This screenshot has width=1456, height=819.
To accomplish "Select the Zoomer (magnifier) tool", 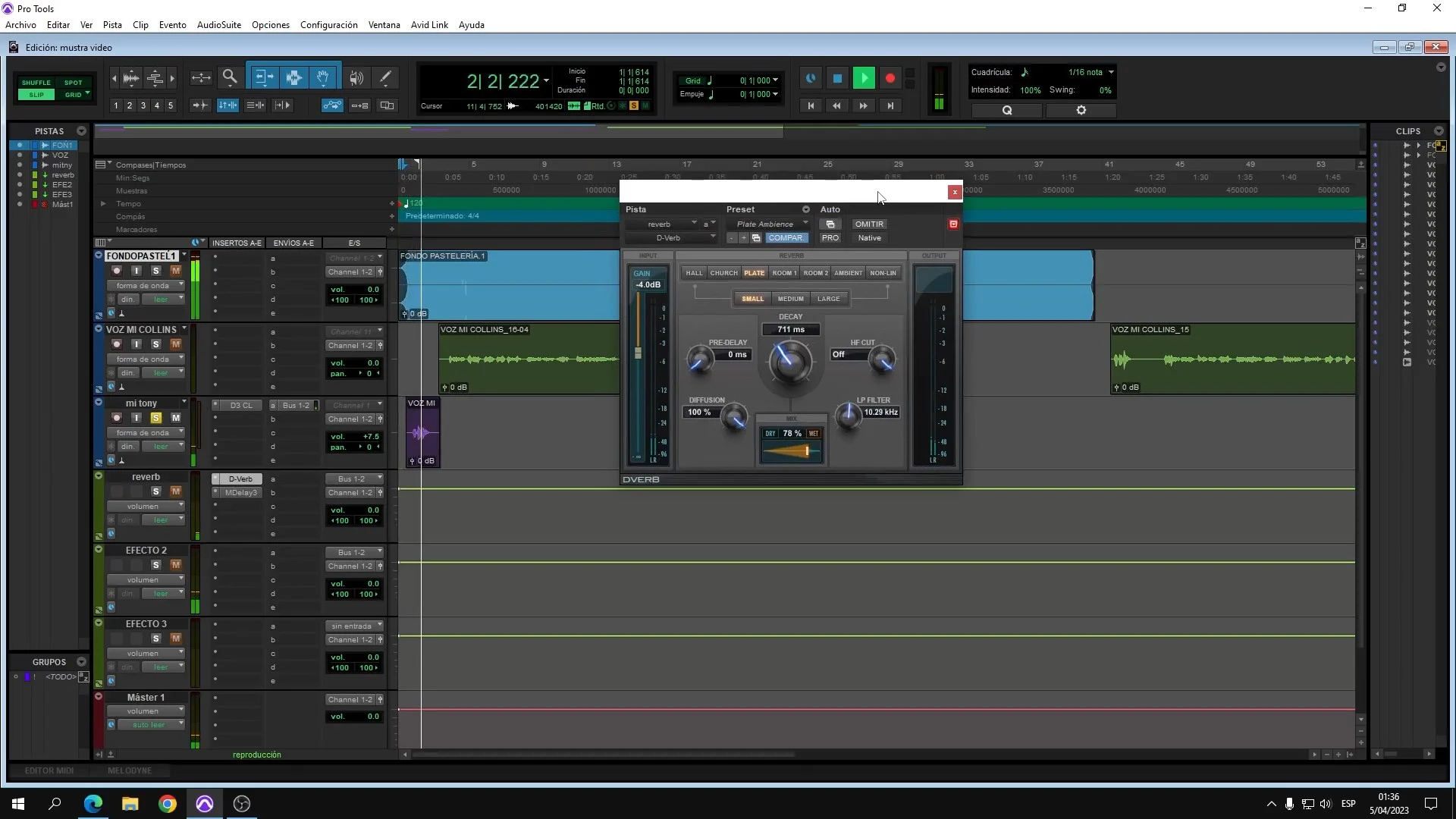I will click(230, 77).
